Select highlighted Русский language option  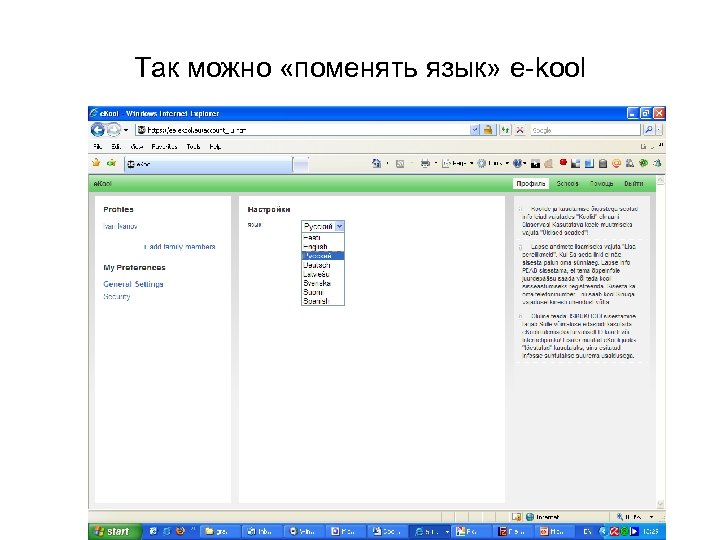323,256
